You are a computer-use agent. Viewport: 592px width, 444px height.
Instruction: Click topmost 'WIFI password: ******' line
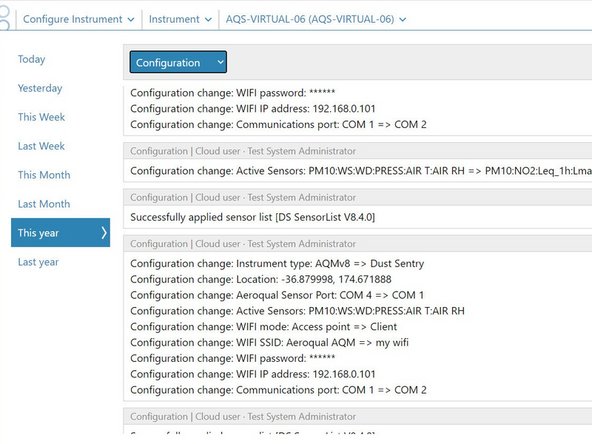(x=233, y=93)
